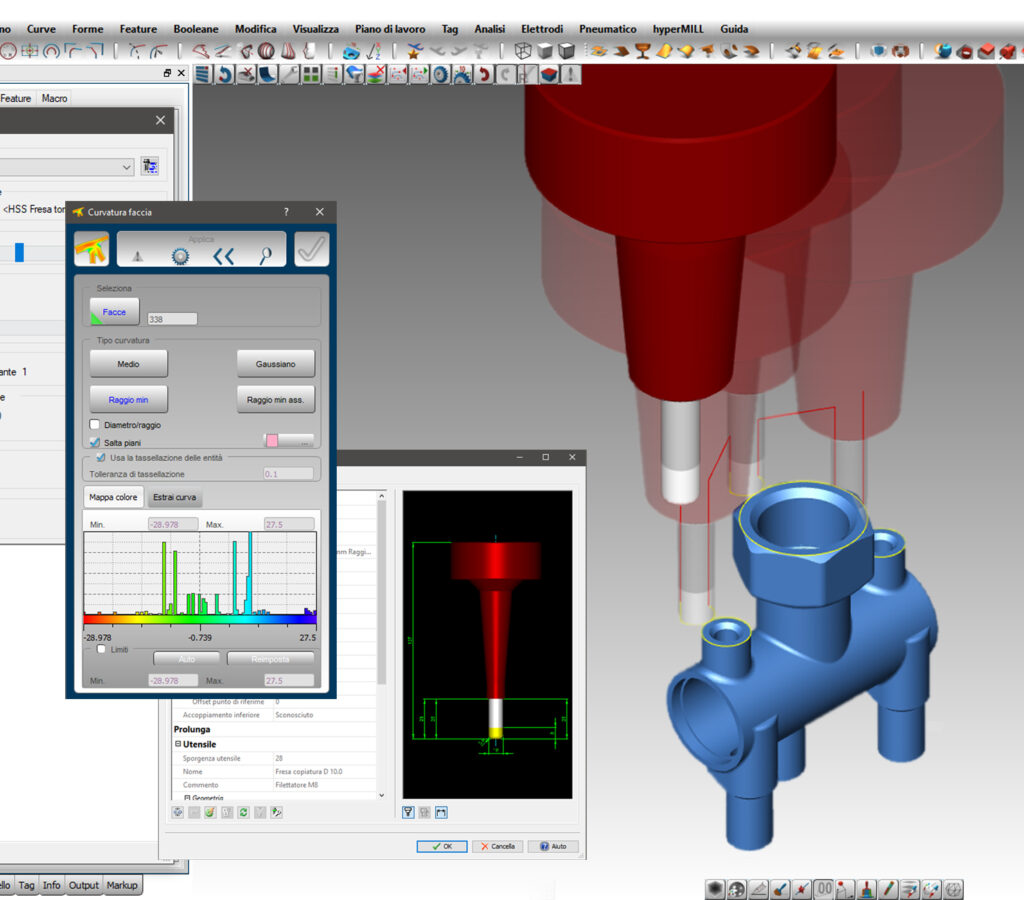Screen dimensions: 1024x900
Task: Click the filter funnel icon below tool preview
Action: pos(408,812)
